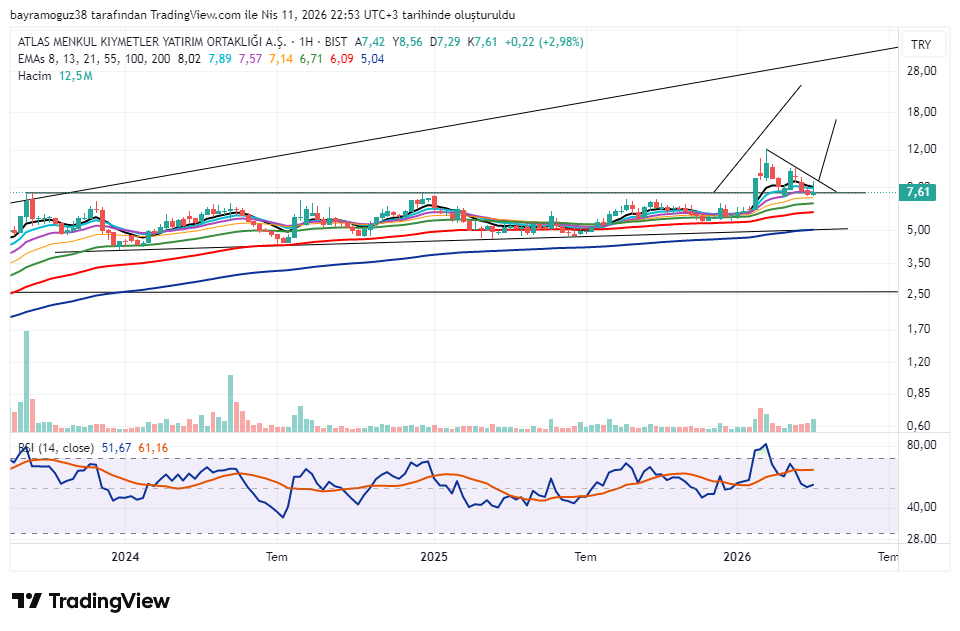960x631 pixels.
Task: Click the orange EMA value 7,14
Action: coord(281,59)
